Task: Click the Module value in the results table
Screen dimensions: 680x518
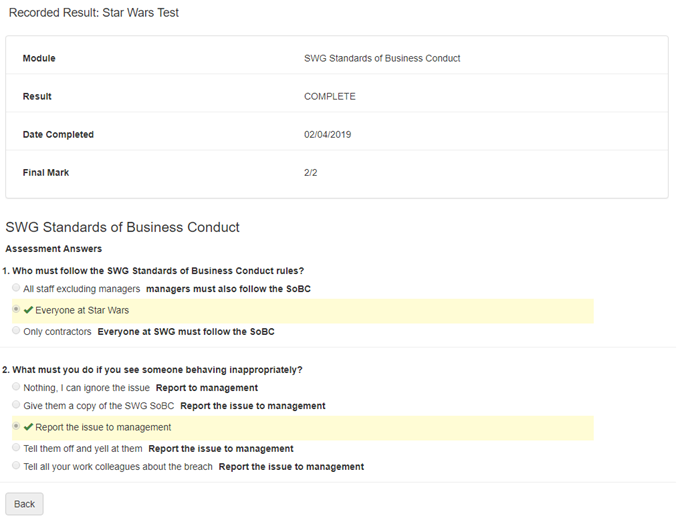Action: pyautogui.click(x=382, y=58)
